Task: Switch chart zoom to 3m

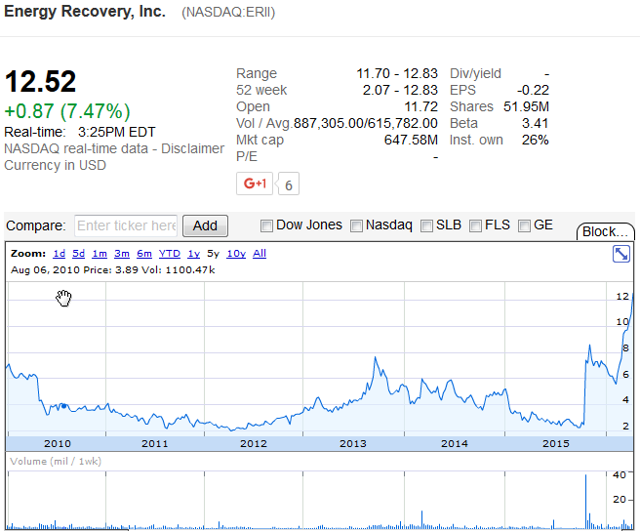Action: [122, 254]
